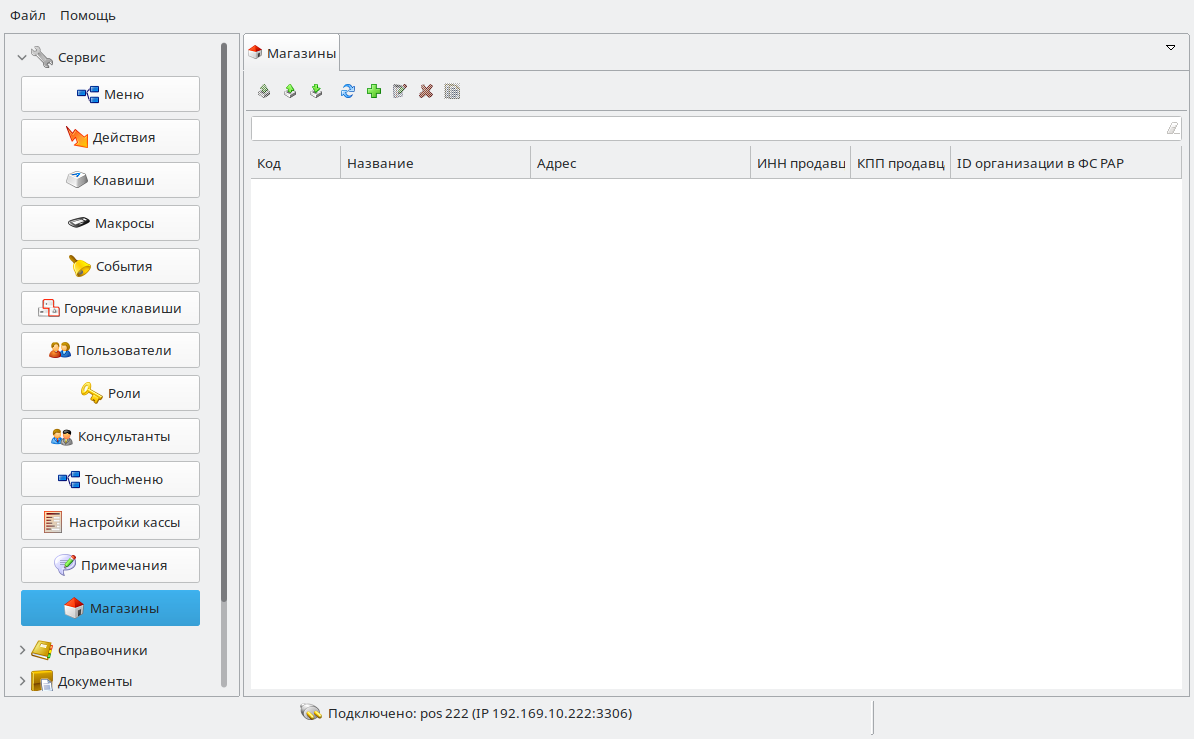Click the greyed-out first upload toolbar icon
The height and width of the screenshot is (739, 1194).
point(263,91)
